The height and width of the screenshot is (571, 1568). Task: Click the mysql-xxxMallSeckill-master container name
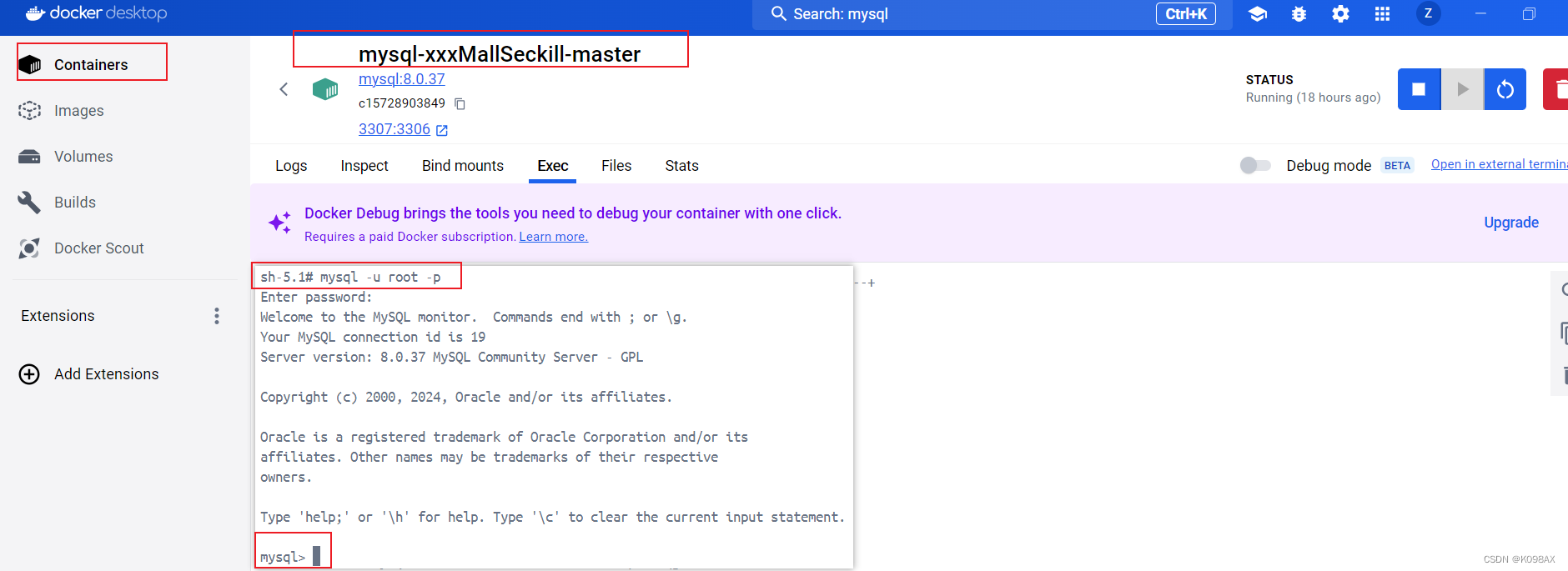500,54
